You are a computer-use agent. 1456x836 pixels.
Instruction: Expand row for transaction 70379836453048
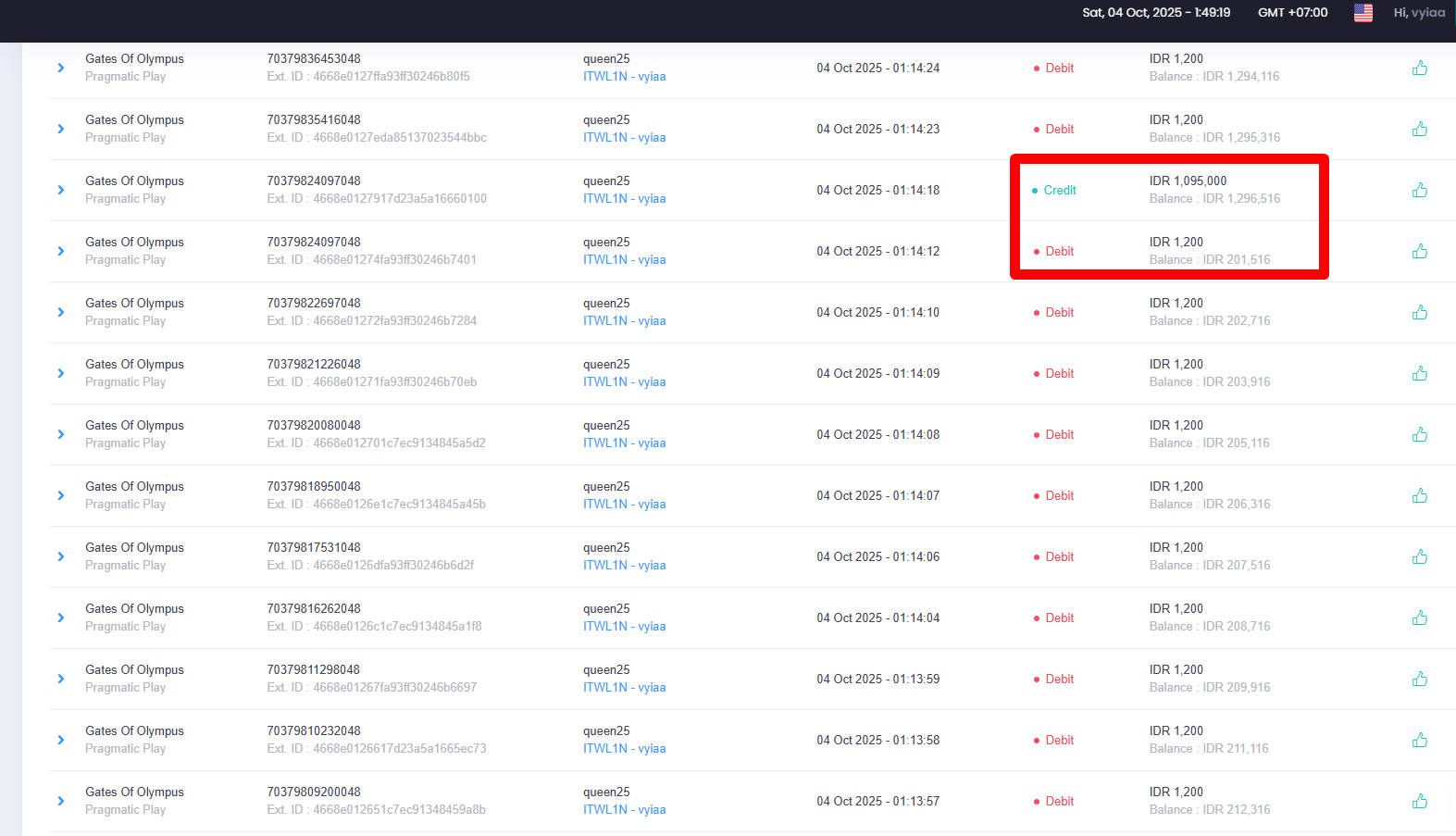61,68
